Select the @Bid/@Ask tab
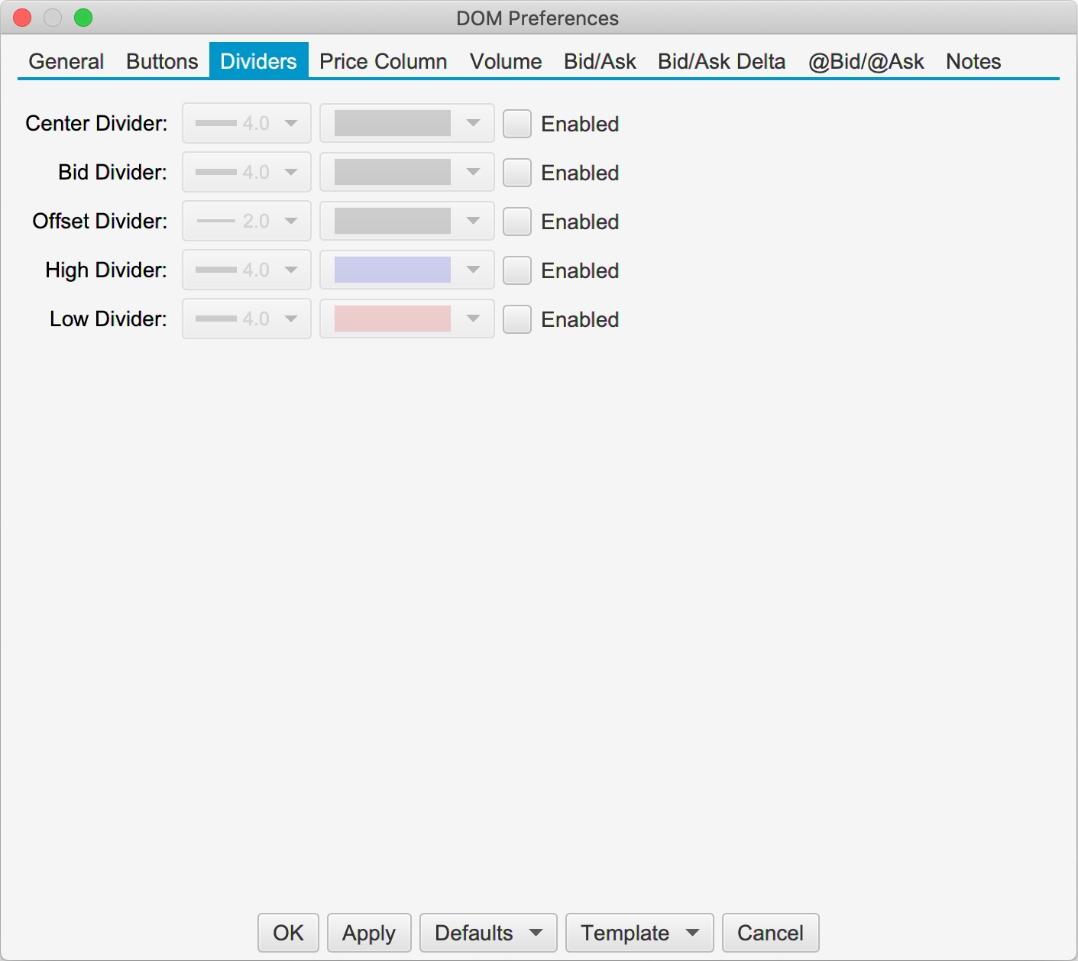The height and width of the screenshot is (961, 1078). [x=866, y=61]
